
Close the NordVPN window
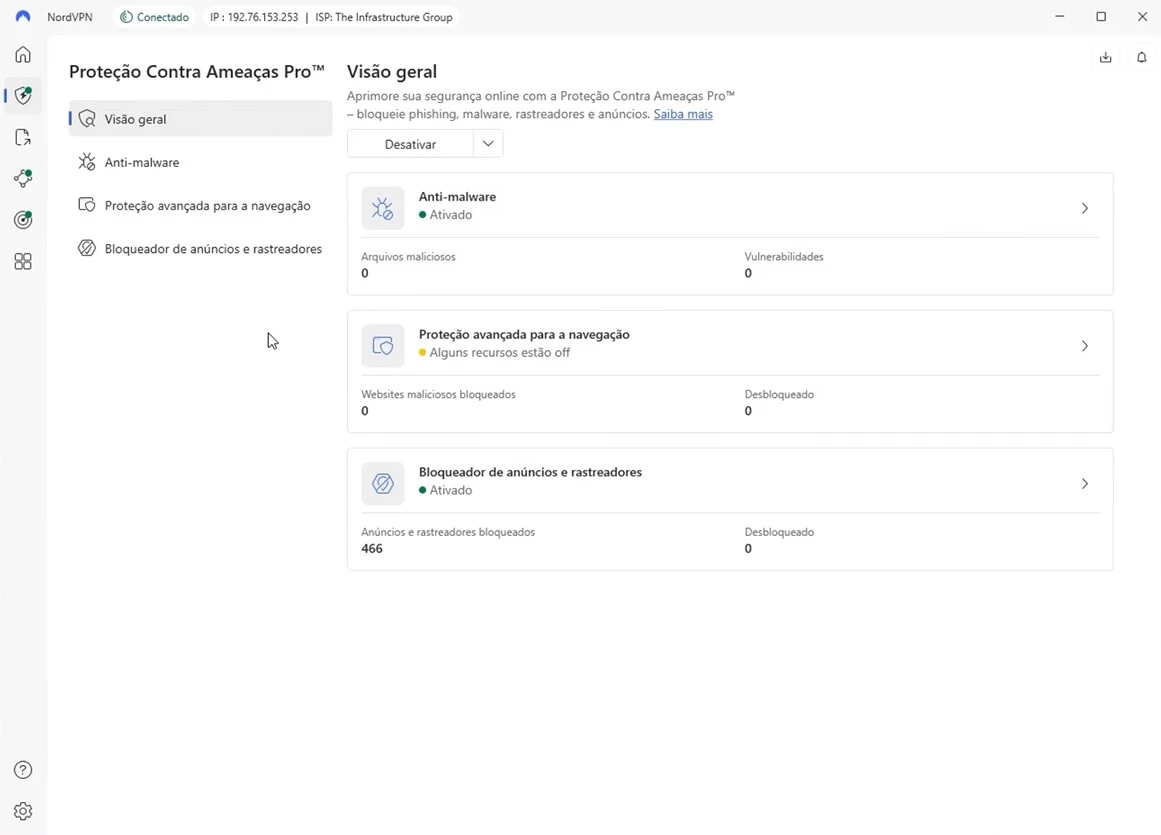tap(1142, 16)
